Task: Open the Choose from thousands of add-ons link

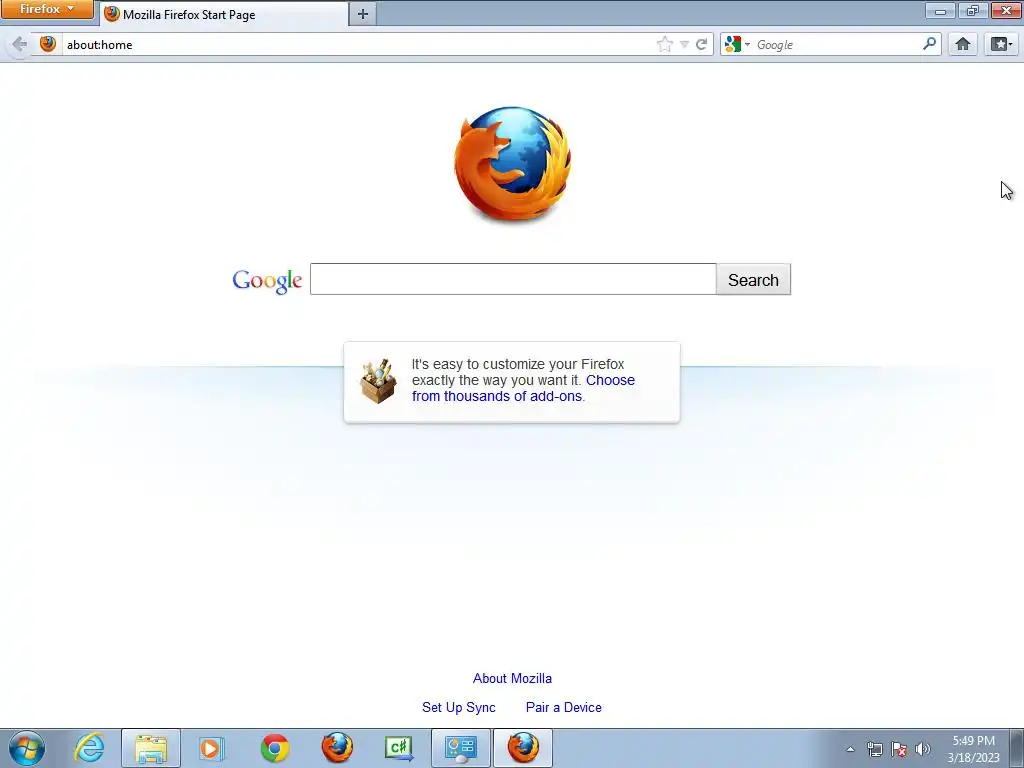Action: tap(523, 388)
